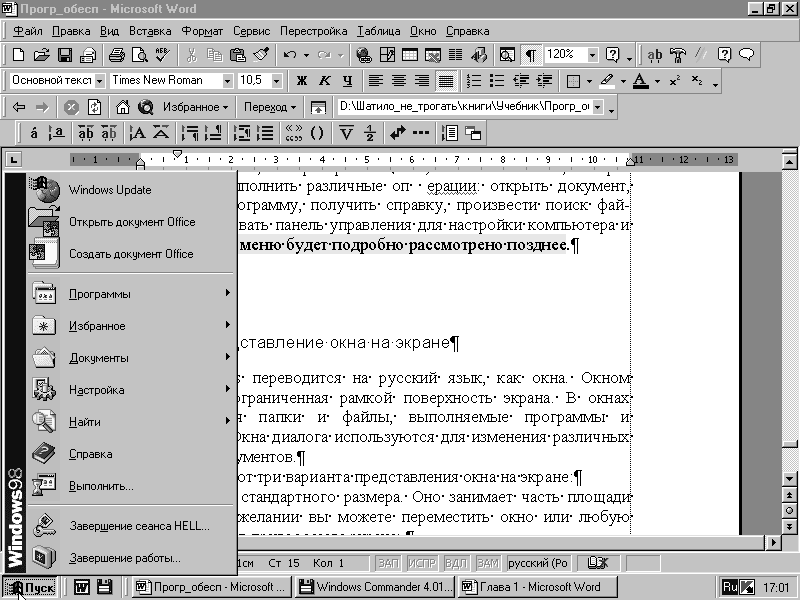The width and height of the screenshot is (800, 600).
Task: Toggle italic formatting (К)
Action: coord(324,81)
